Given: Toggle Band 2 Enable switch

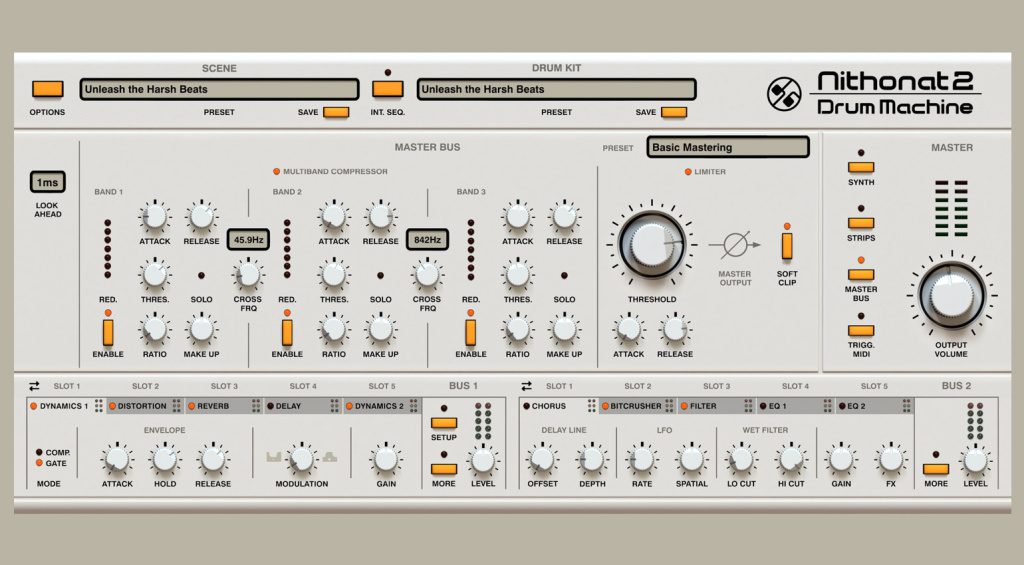Looking at the screenshot, I should click(x=287, y=332).
